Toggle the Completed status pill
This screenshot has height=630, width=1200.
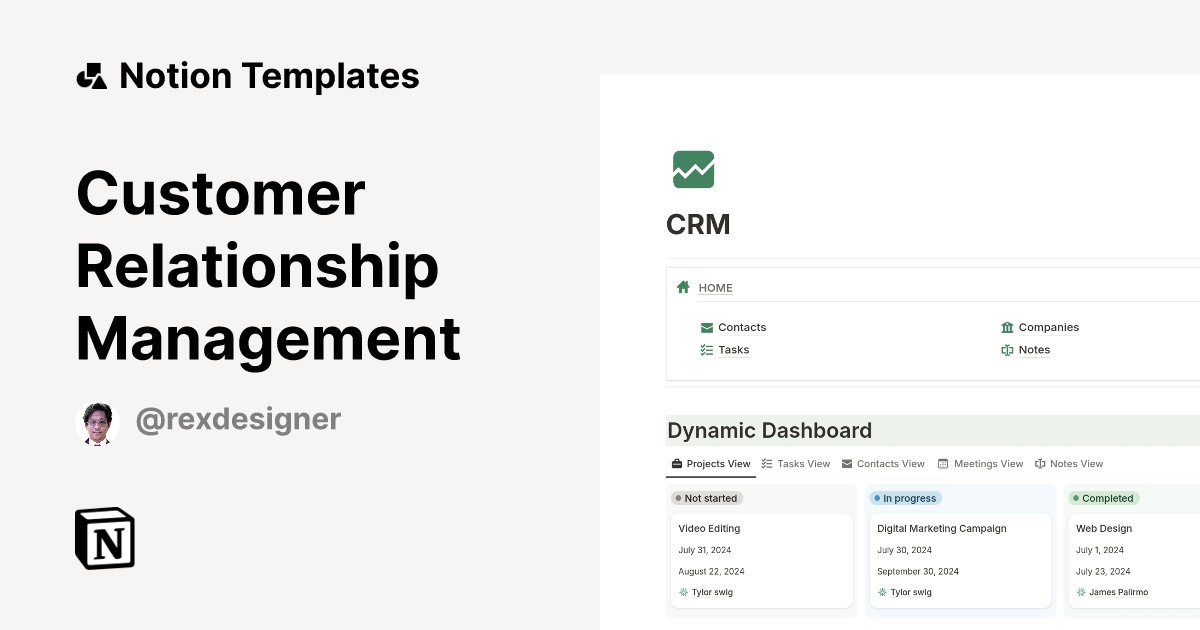(1103, 498)
